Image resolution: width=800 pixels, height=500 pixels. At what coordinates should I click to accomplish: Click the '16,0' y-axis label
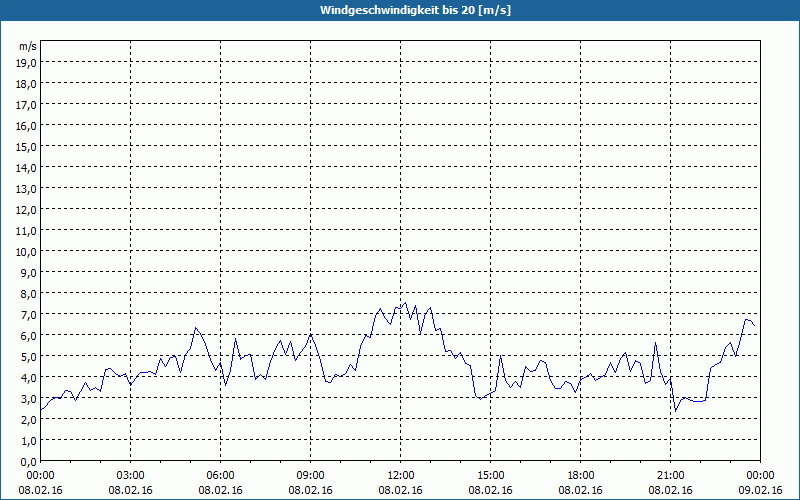(26, 126)
